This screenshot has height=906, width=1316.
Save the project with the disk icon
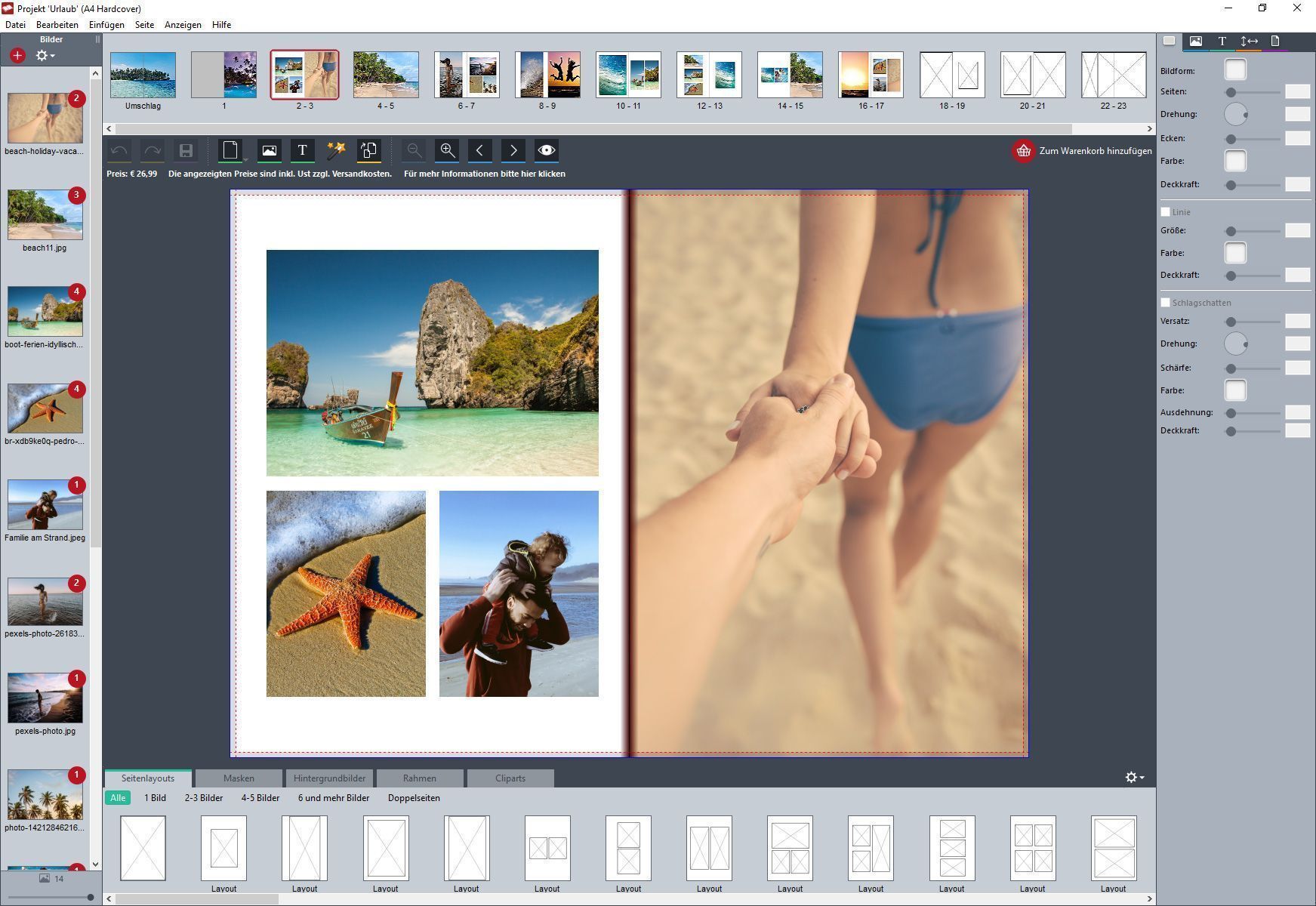pyautogui.click(x=186, y=150)
